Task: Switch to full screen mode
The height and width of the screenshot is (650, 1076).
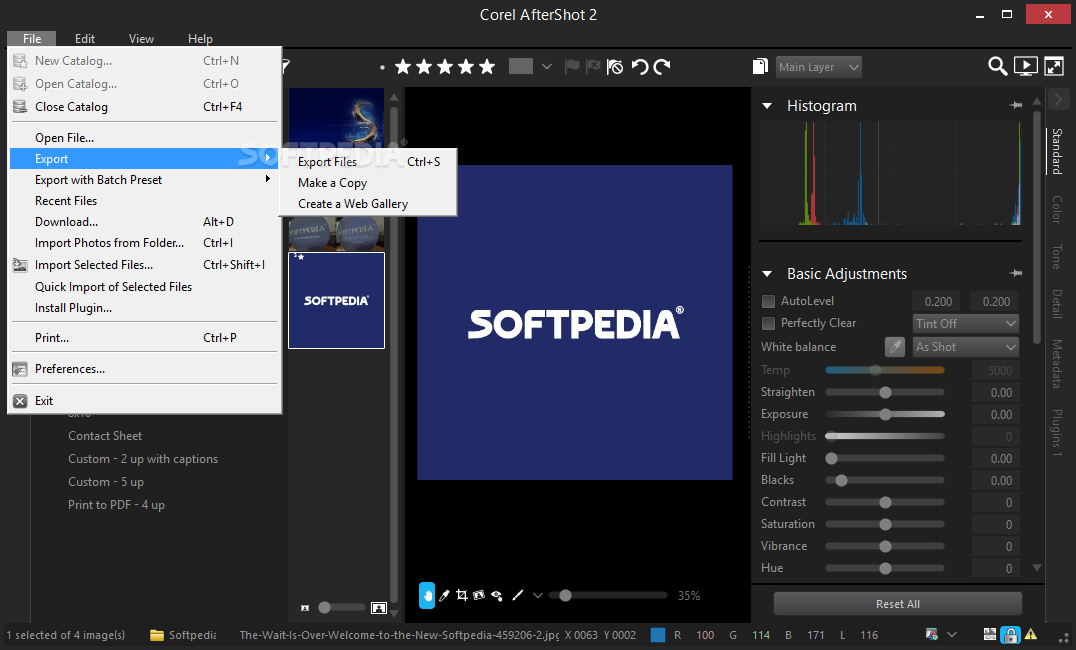Action: tap(1054, 66)
